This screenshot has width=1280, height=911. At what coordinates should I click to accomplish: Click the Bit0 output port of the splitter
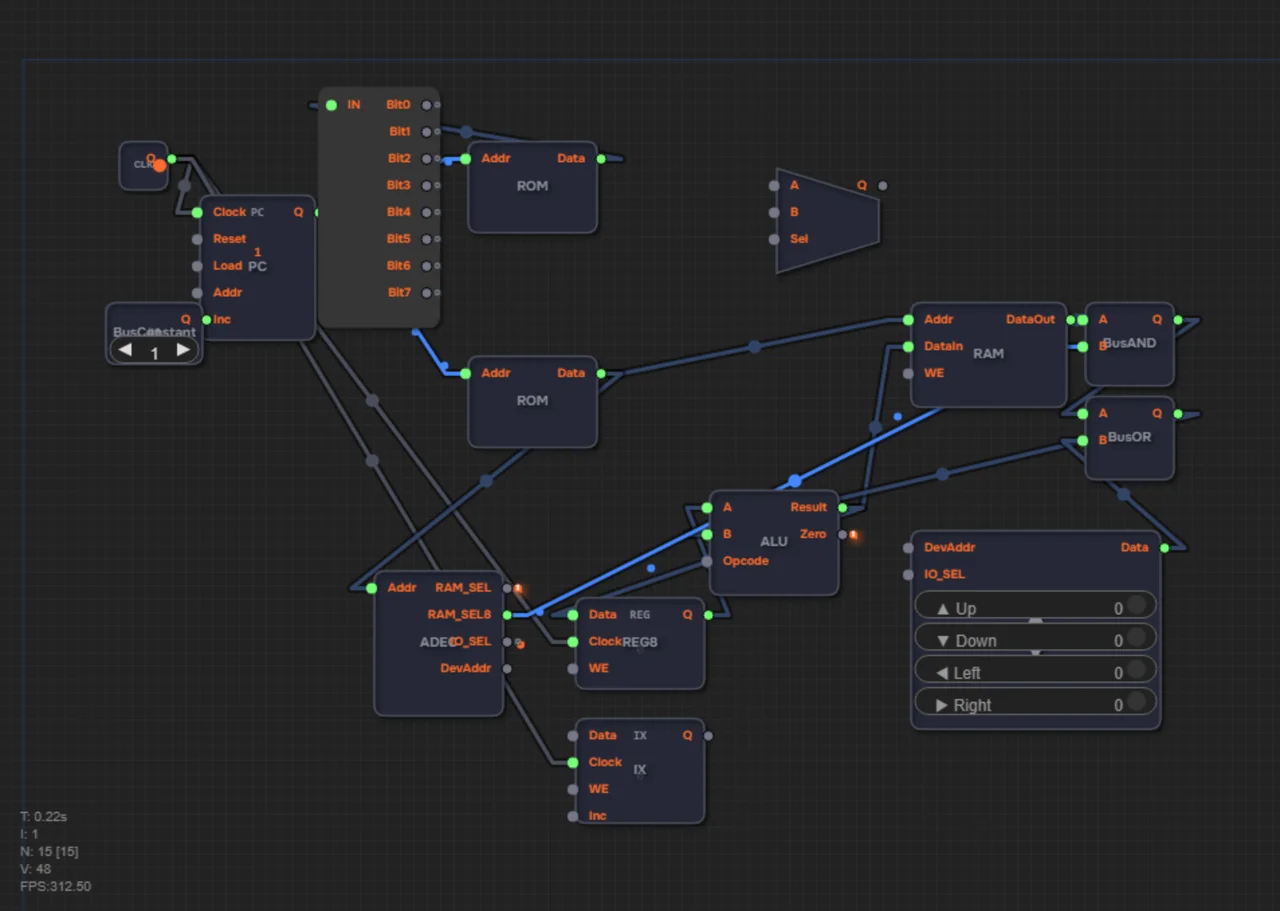click(x=427, y=105)
